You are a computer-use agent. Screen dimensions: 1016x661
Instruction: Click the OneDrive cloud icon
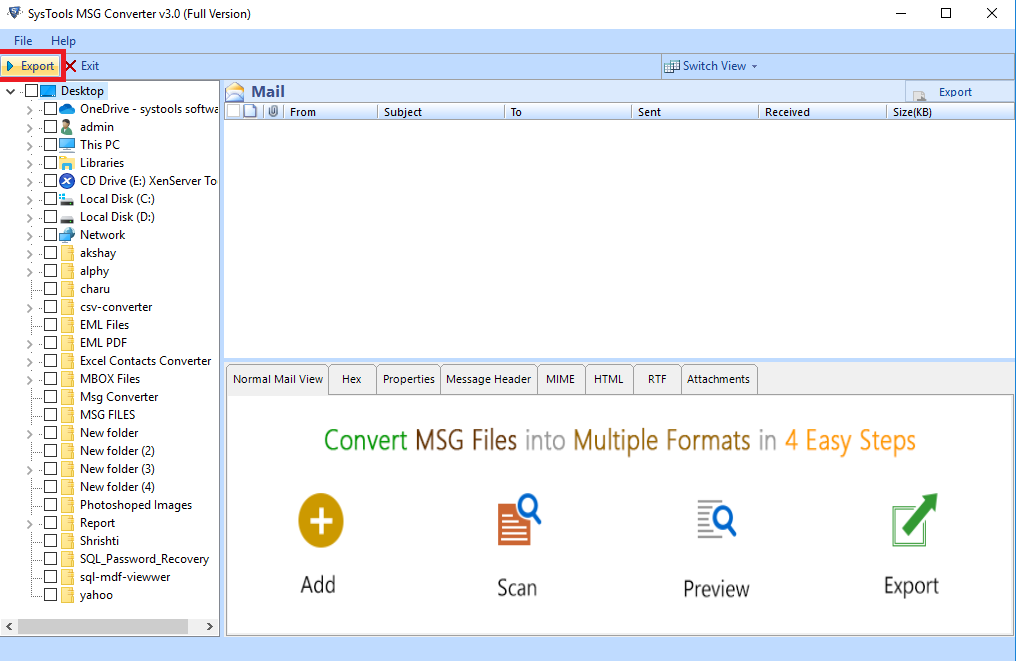pos(67,109)
